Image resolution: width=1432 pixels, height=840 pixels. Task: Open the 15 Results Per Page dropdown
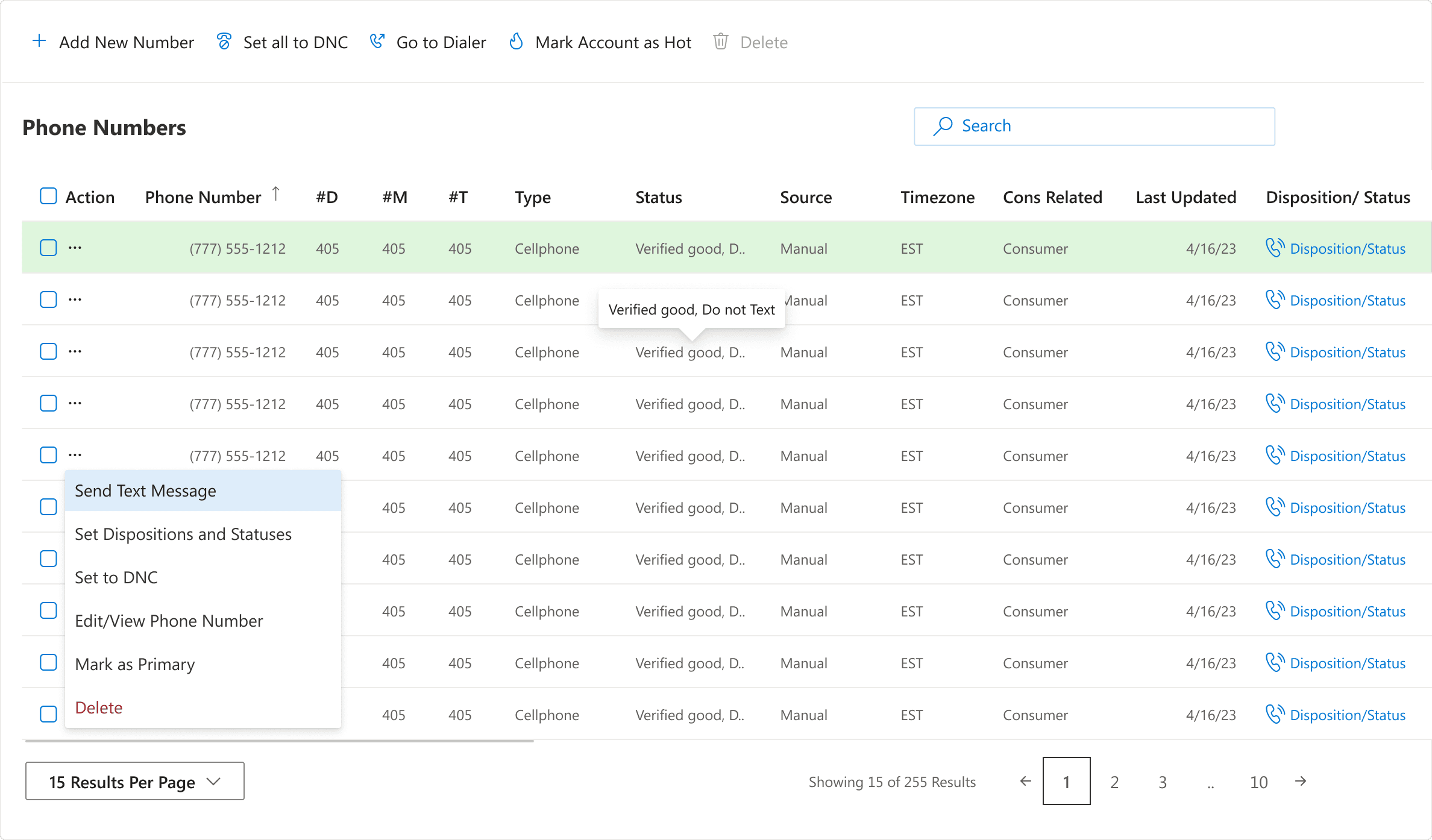(x=134, y=782)
